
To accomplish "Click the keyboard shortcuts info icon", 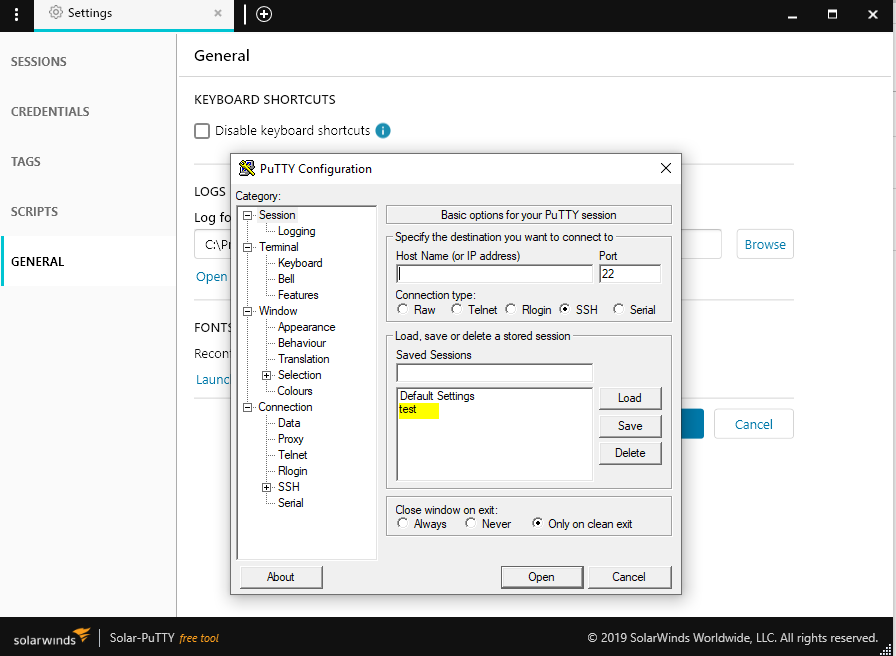I will tap(383, 131).
